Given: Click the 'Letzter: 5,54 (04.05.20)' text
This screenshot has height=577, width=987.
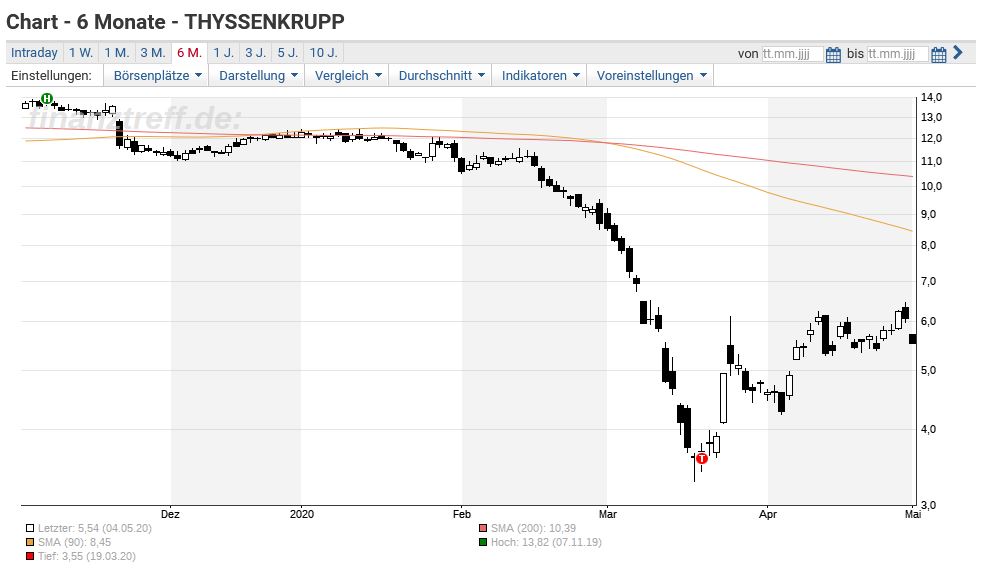Looking at the screenshot, I should [95, 529].
